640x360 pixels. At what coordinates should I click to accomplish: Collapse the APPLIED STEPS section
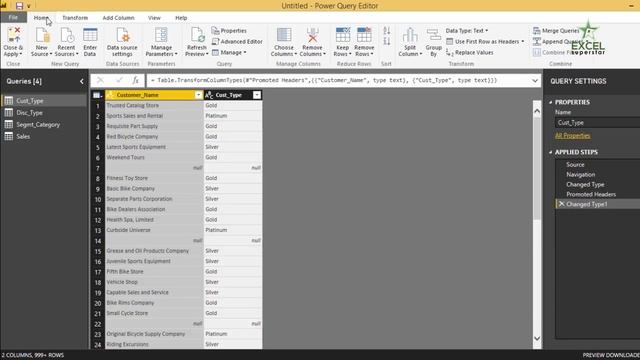[x=551, y=152]
